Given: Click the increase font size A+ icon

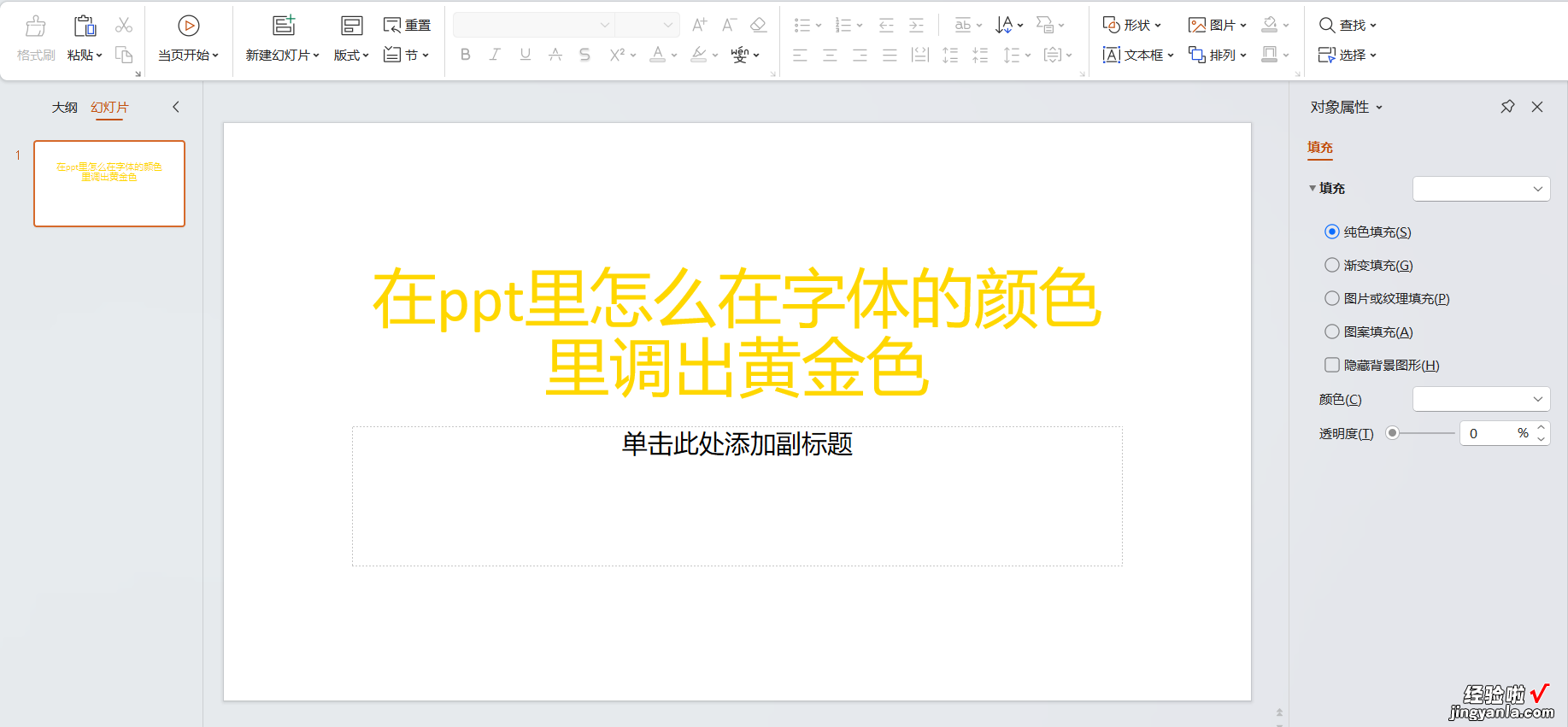Looking at the screenshot, I should point(700,25).
